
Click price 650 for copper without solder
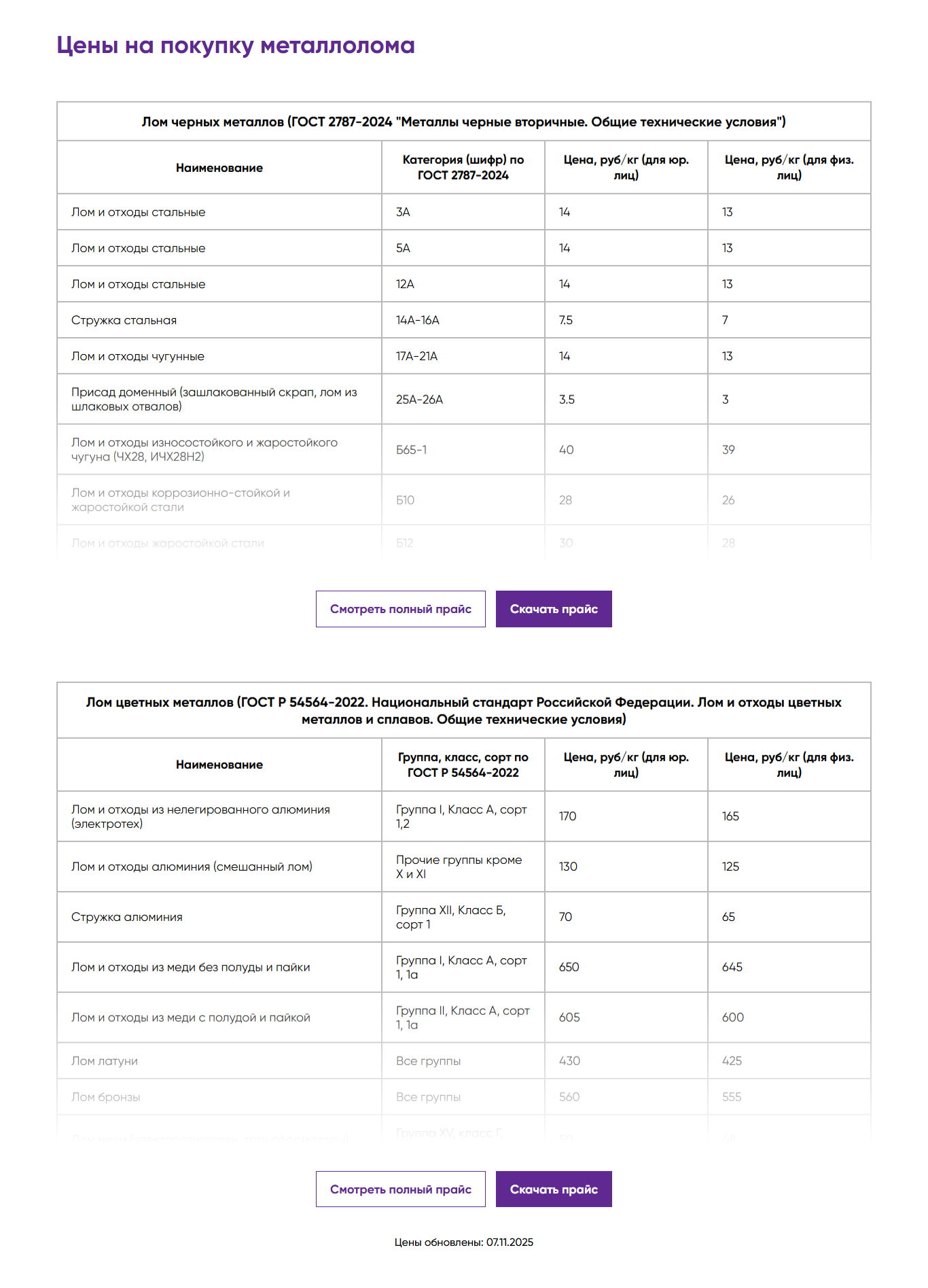(569, 967)
